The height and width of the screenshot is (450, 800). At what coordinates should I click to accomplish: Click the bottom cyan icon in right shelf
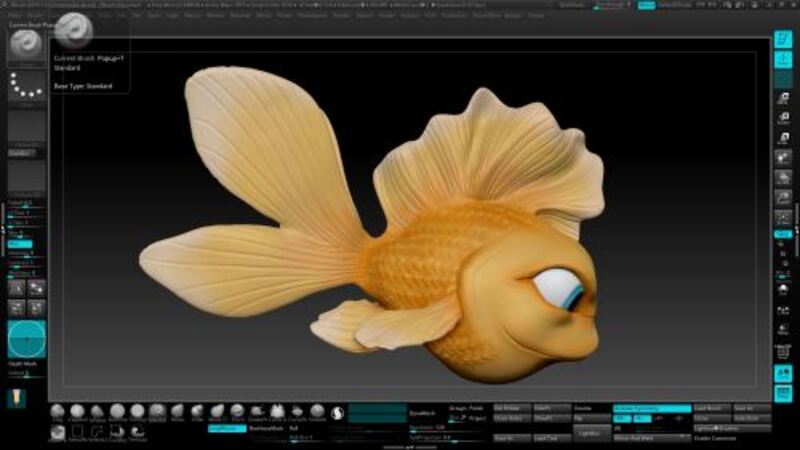(783, 393)
